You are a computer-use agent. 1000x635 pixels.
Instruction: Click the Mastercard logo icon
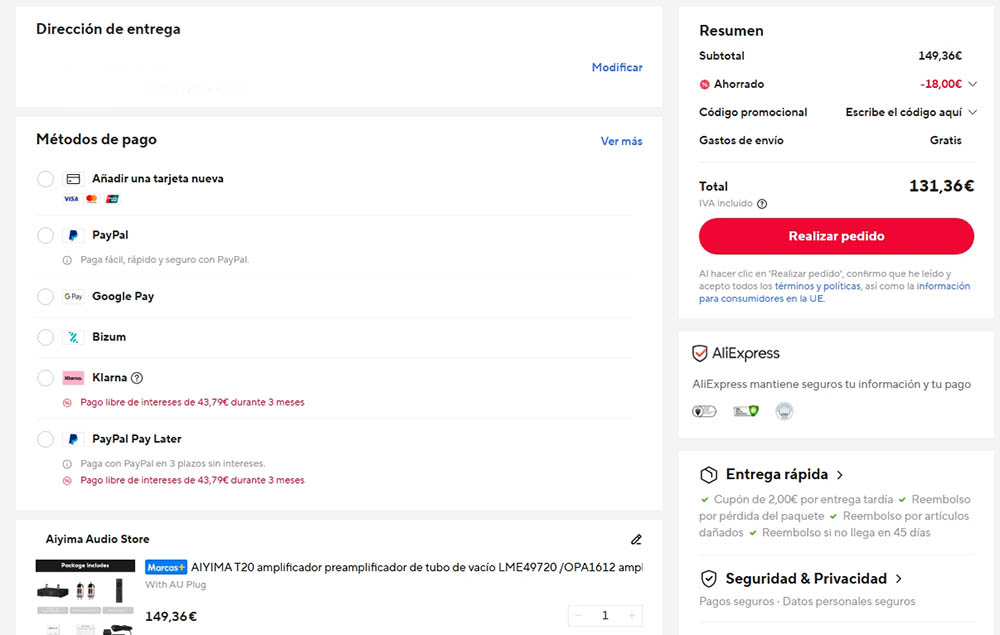[x=92, y=199]
